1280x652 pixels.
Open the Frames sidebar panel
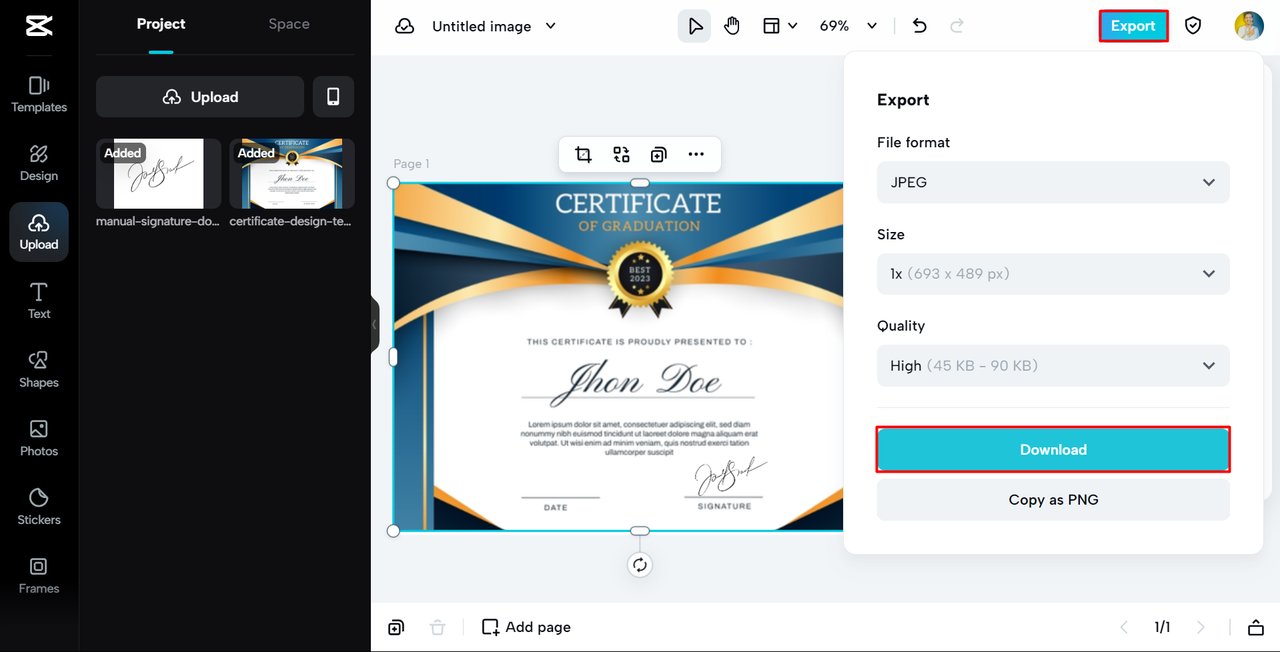(x=39, y=576)
